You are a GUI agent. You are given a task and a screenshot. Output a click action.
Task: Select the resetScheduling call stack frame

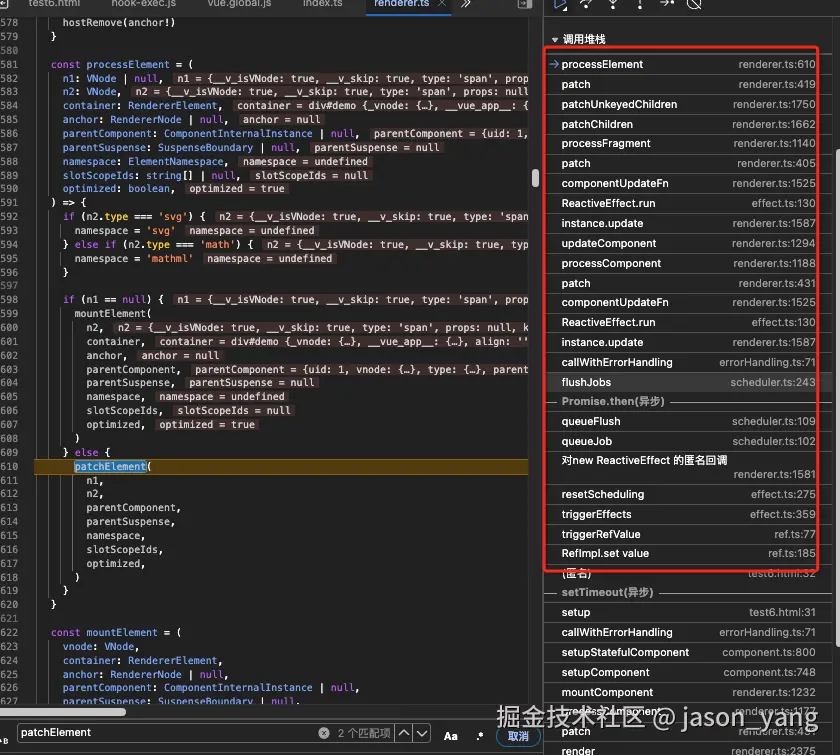[x=688, y=495]
